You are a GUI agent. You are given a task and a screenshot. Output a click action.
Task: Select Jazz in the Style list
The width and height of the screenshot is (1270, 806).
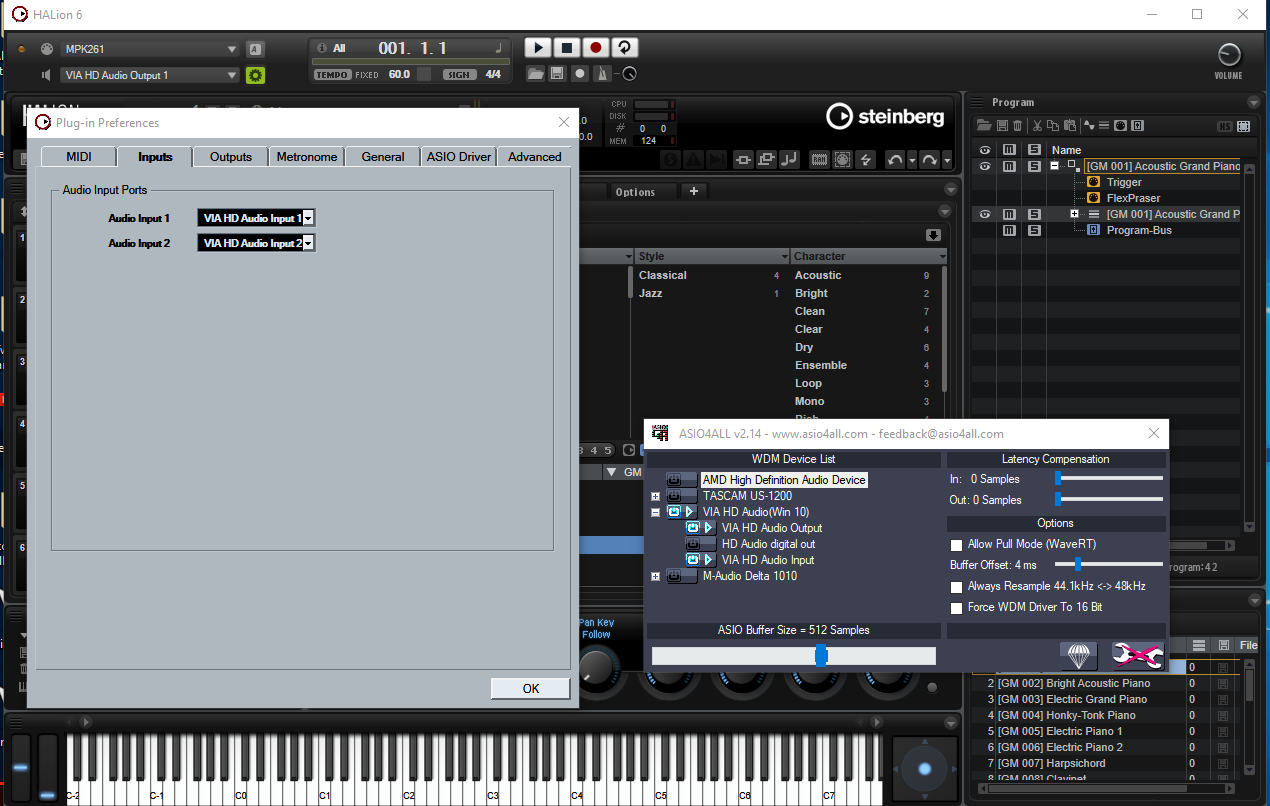pyautogui.click(x=651, y=293)
